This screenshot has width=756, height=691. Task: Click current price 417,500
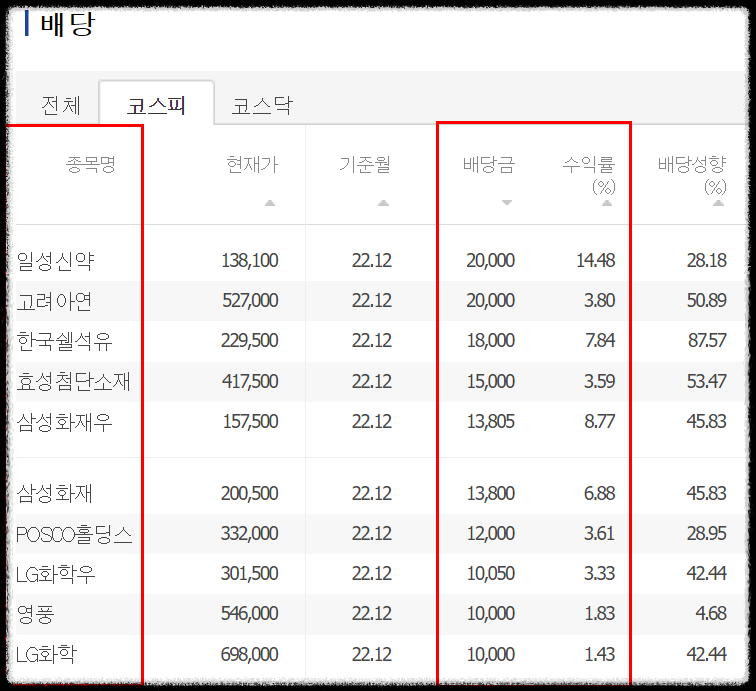[x=250, y=382]
